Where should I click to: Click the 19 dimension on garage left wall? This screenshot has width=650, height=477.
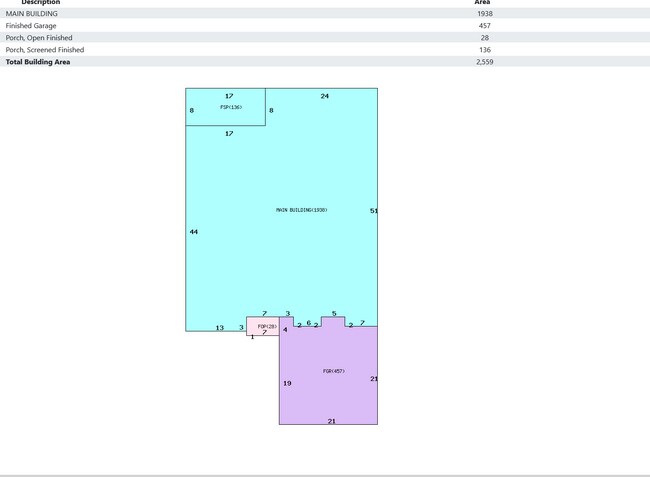pyautogui.click(x=287, y=383)
